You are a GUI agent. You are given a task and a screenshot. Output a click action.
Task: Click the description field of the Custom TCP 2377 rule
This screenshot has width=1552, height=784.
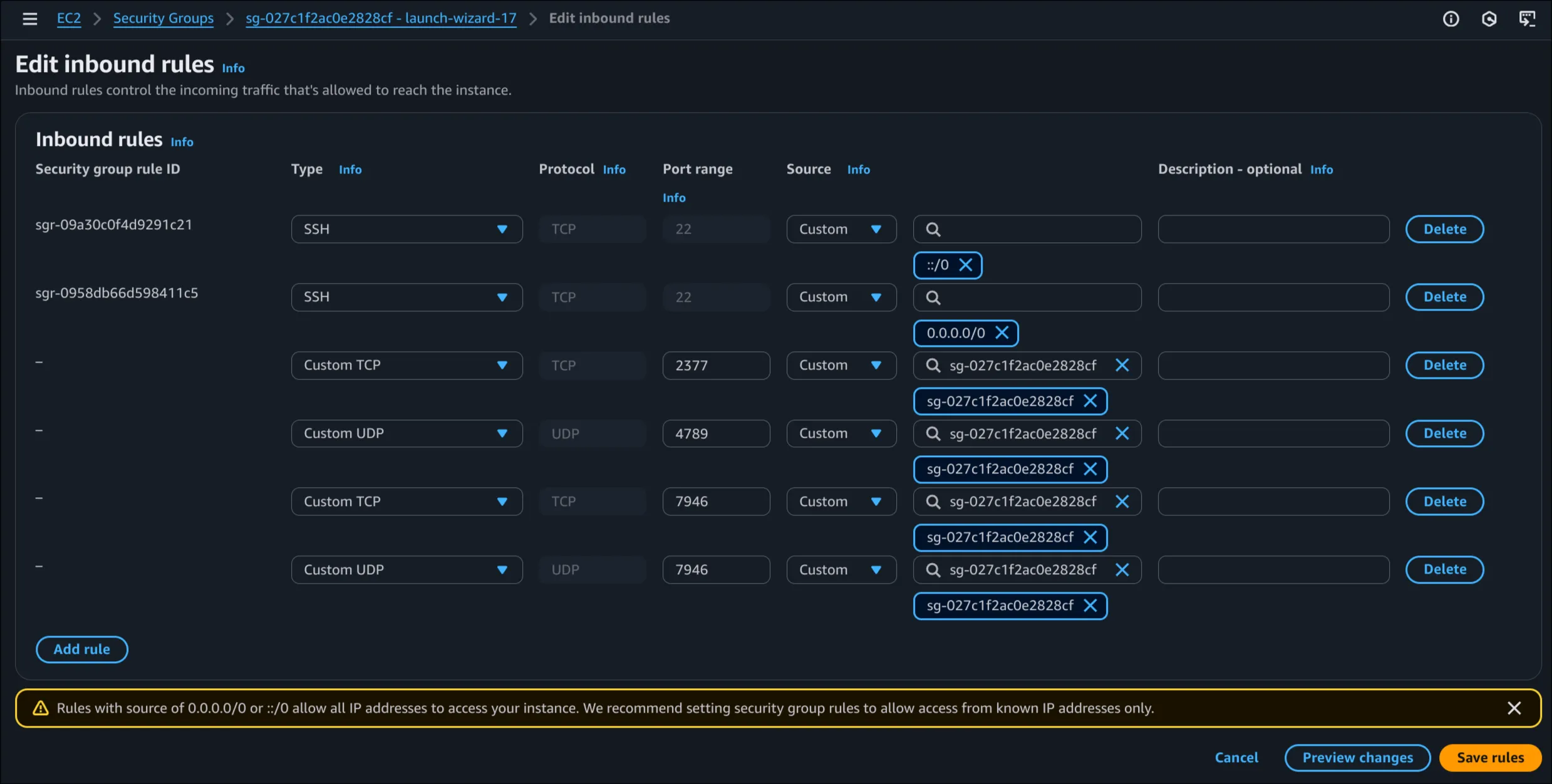(1273, 365)
